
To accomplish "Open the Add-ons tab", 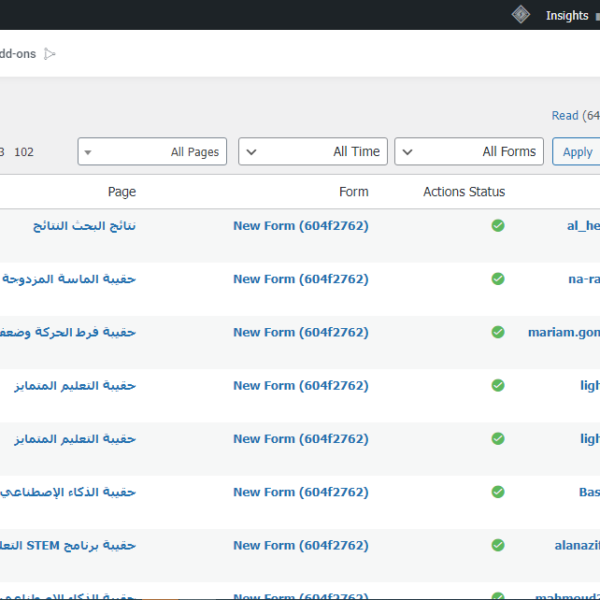I will pos(18,54).
